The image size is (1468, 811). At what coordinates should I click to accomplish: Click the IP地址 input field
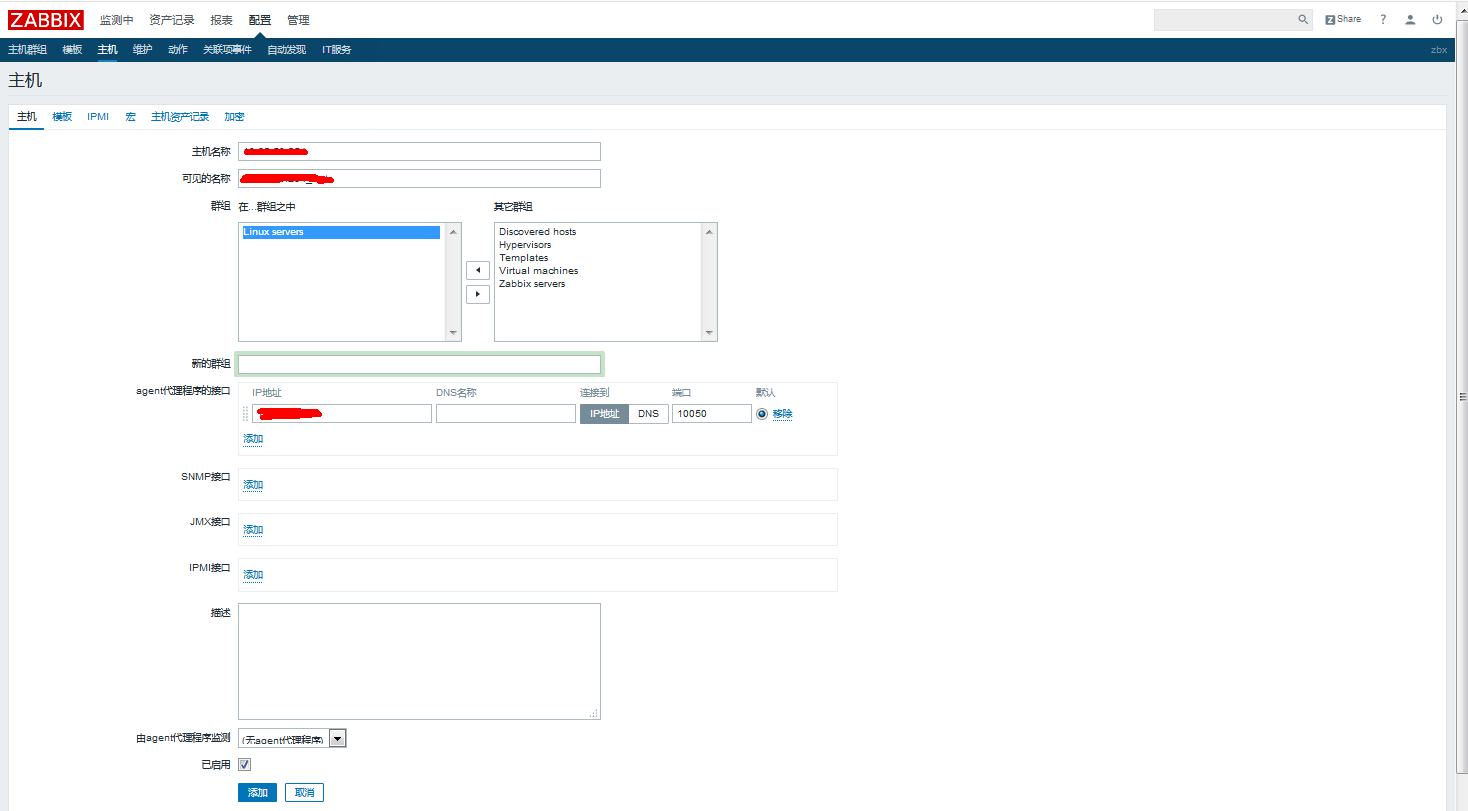pyautogui.click(x=342, y=413)
